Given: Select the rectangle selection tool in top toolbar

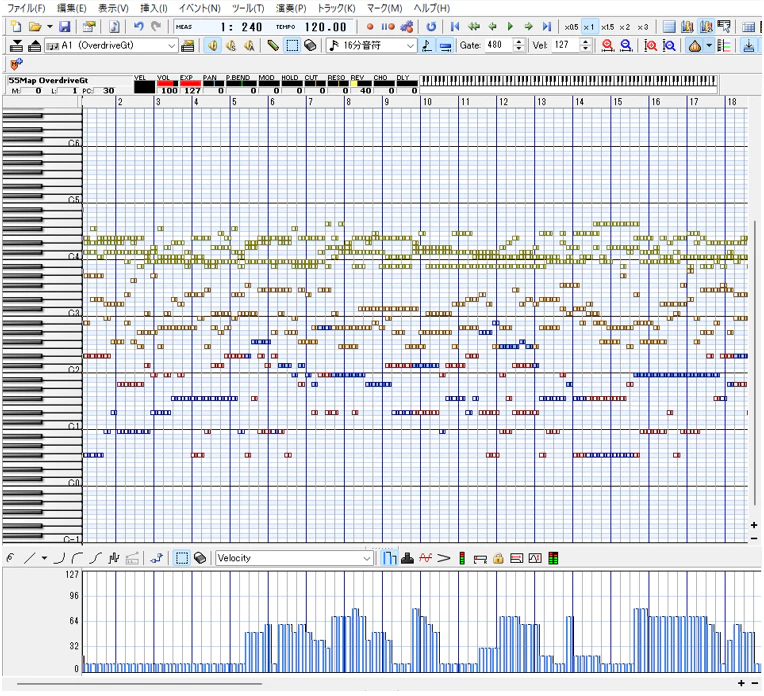Looking at the screenshot, I should coord(291,46).
